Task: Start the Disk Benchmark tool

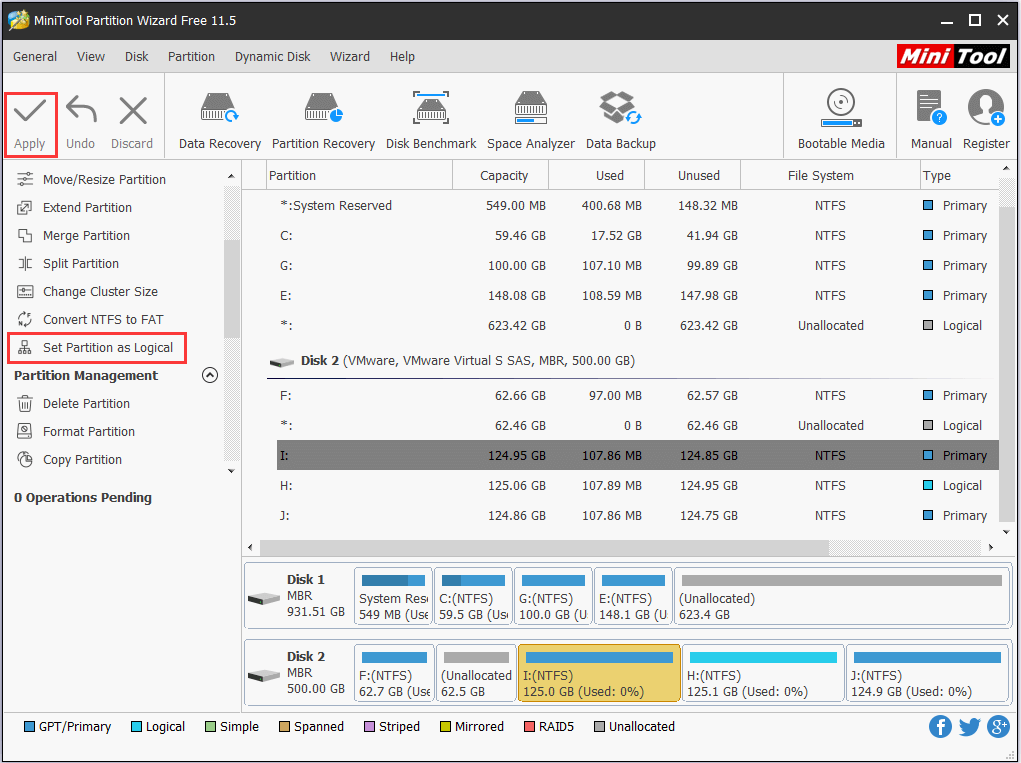Action: point(431,121)
